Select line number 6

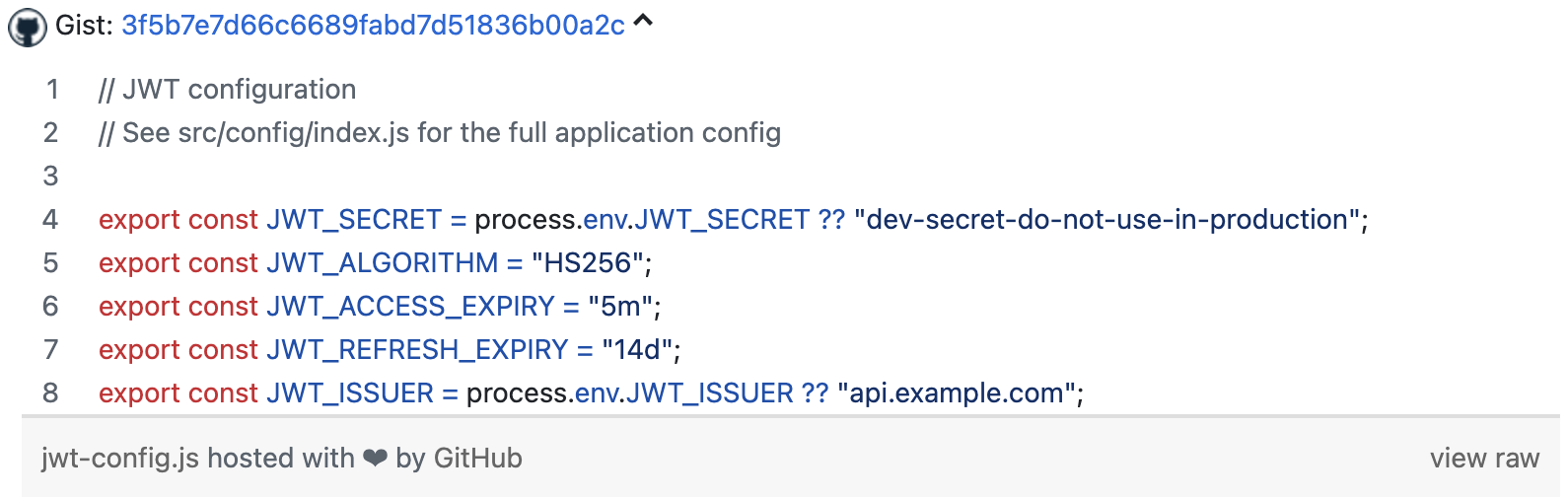(x=51, y=307)
